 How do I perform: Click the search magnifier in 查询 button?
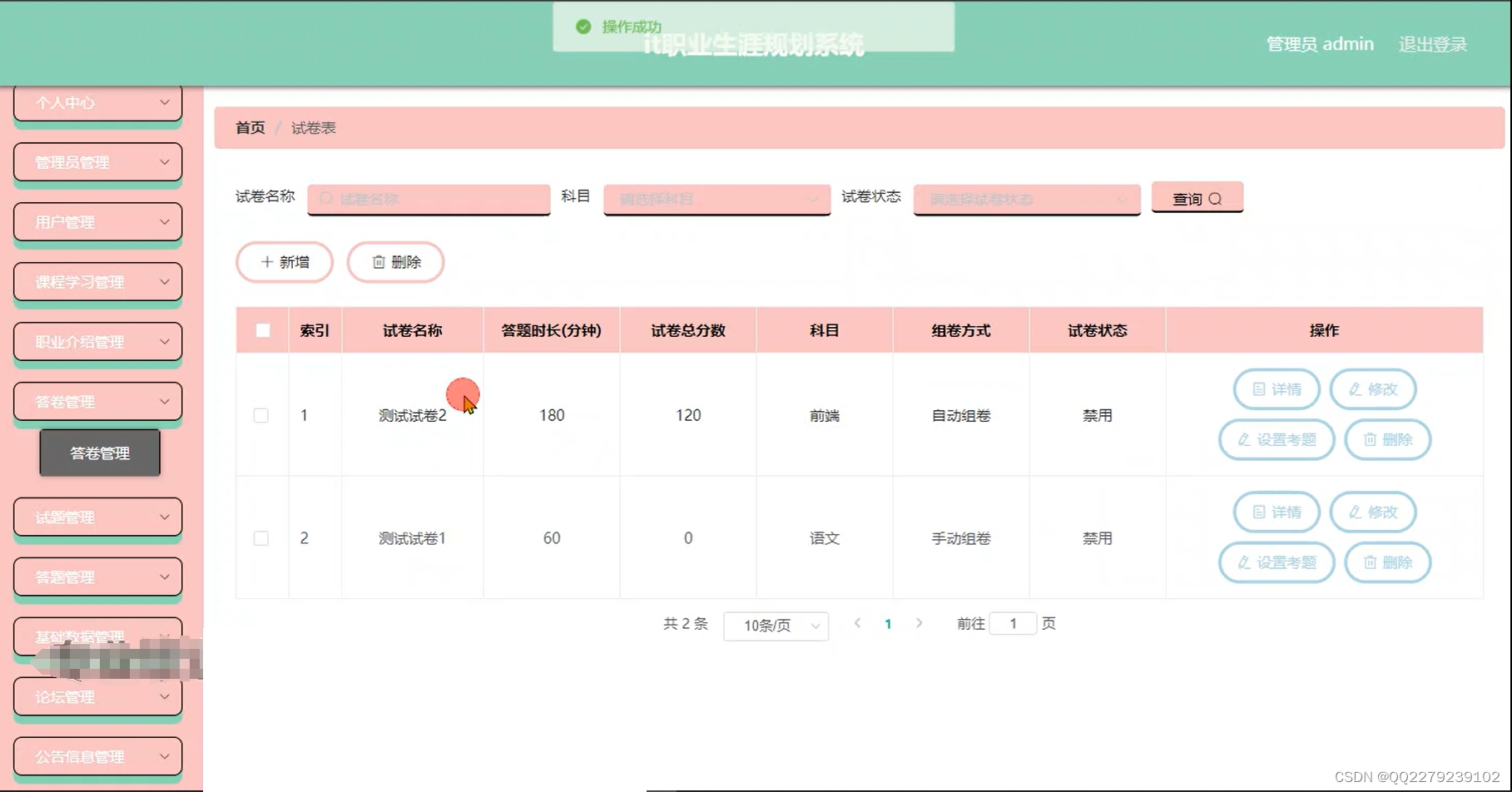tap(1217, 198)
